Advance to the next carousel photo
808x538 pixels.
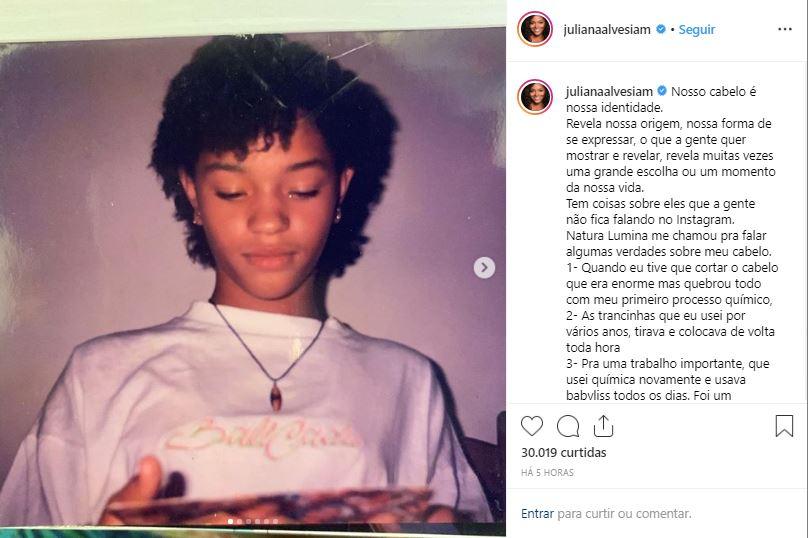(484, 267)
